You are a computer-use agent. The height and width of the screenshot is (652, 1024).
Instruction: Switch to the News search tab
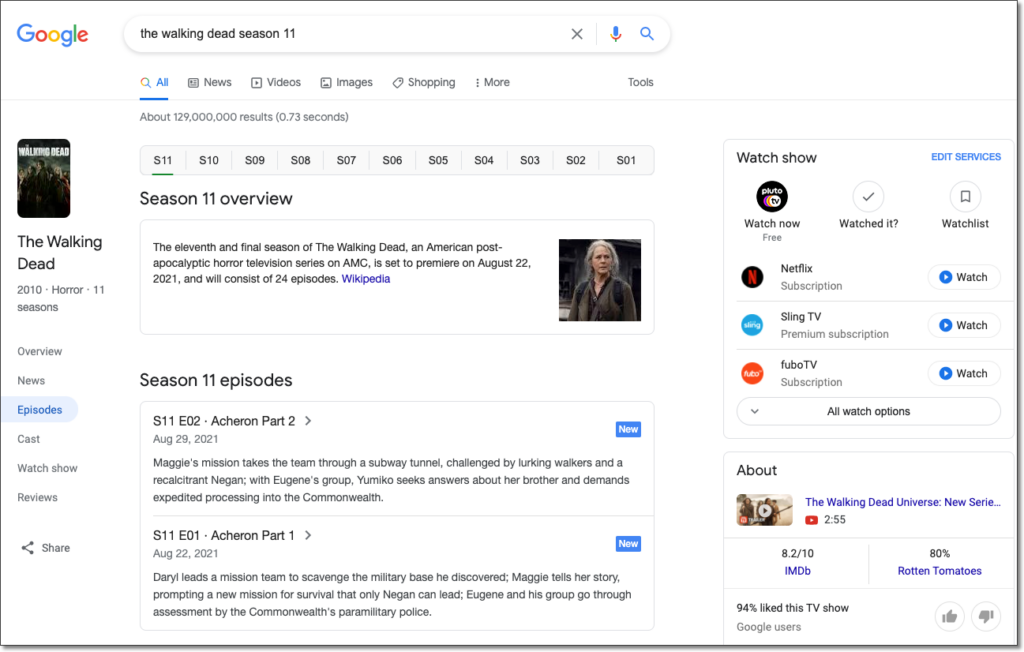(x=210, y=82)
